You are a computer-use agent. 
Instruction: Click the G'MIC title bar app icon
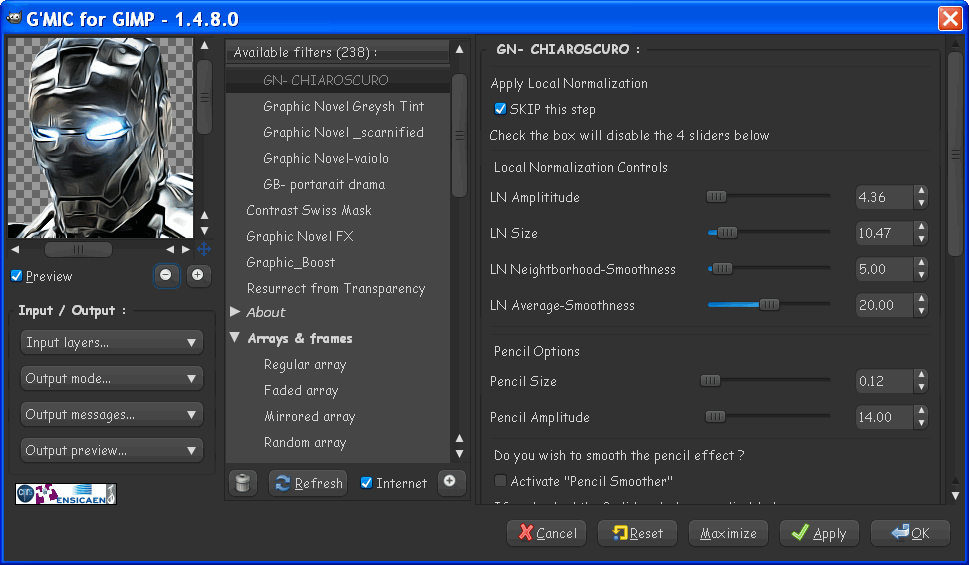click(x=14, y=18)
